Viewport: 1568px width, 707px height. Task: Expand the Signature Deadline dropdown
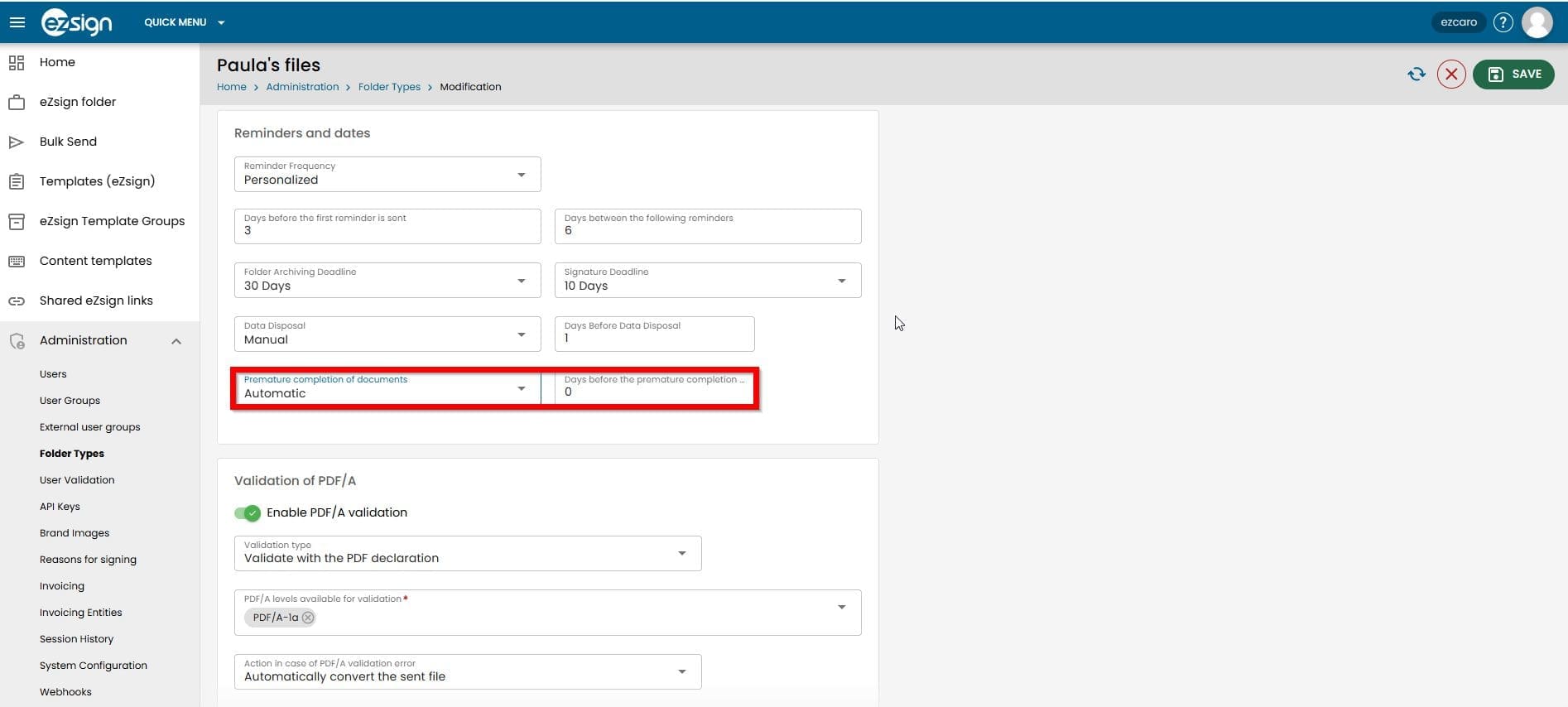pyautogui.click(x=707, y=281)
